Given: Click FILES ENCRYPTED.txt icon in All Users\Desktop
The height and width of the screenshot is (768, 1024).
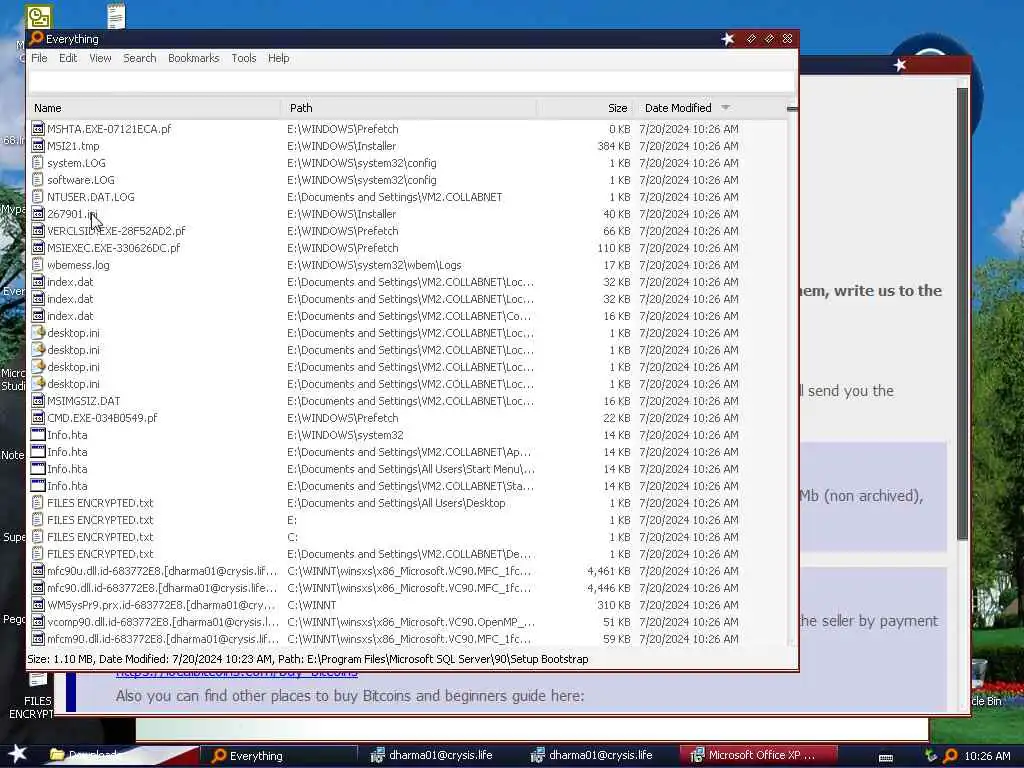Looking at the screenshot, I should click(x=38, y=502).
